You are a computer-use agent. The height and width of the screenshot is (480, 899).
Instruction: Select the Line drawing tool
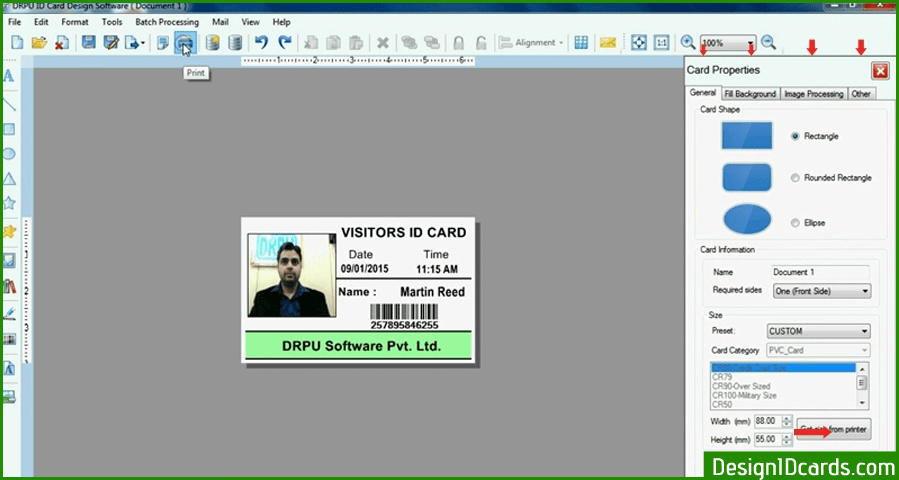tap(9, 104)
